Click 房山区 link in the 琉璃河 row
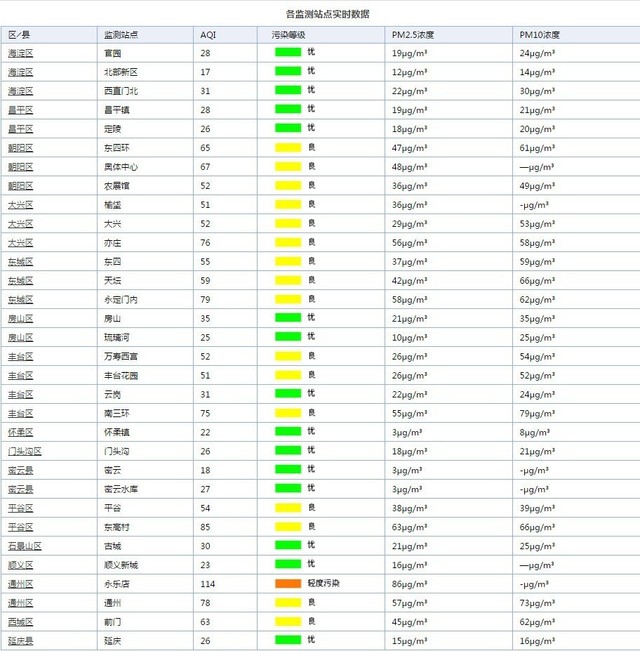Screen dimensions: 640x651 pyautogui.click(x=21, y=338)
